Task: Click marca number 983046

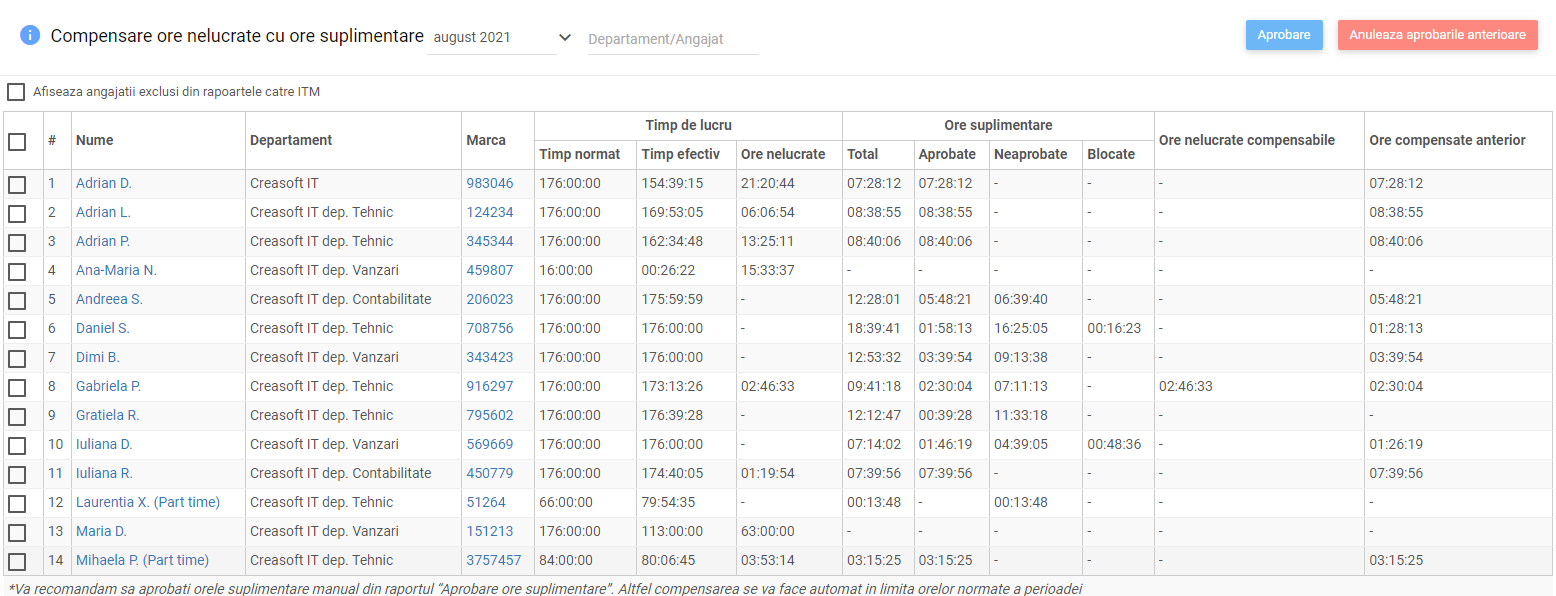Action: tap(489, 183)
